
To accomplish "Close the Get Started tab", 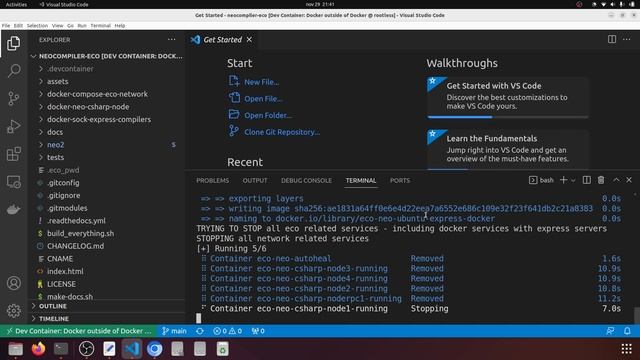I will coord(249,40).
